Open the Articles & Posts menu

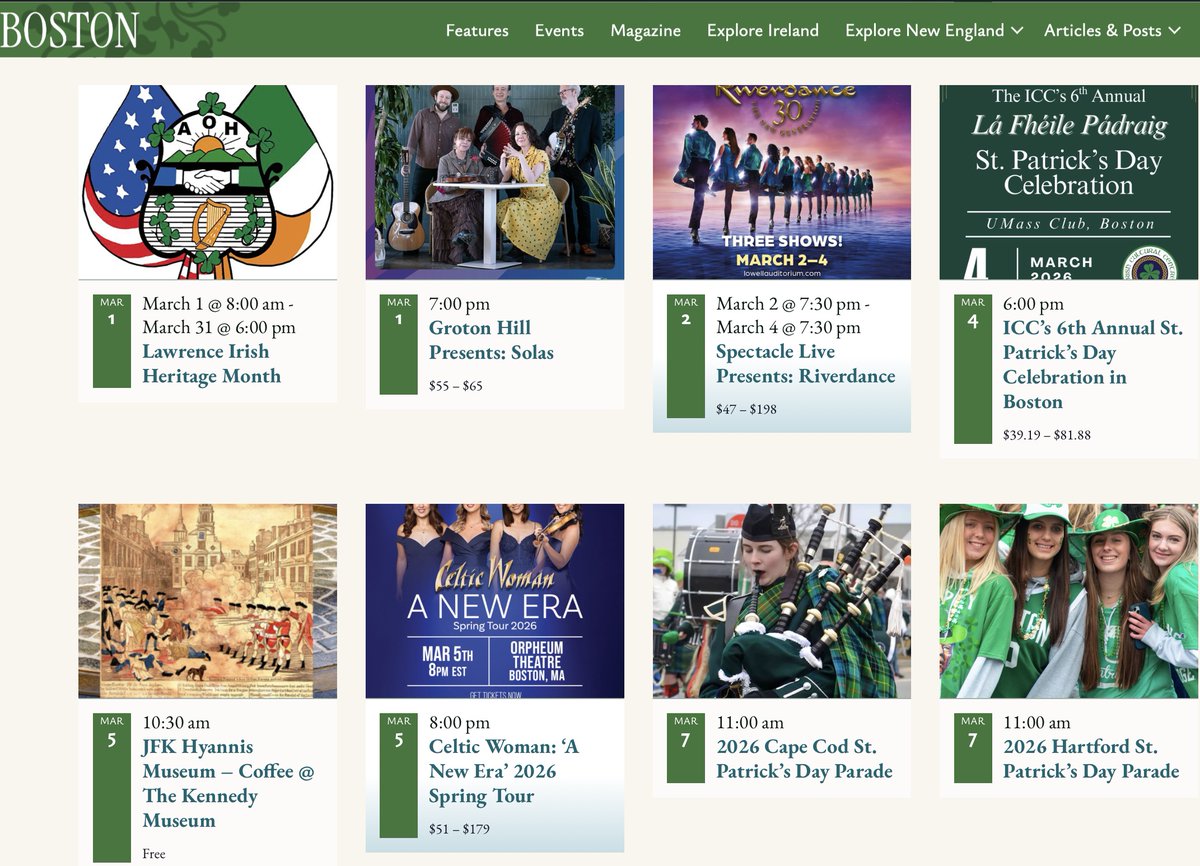1103,30
